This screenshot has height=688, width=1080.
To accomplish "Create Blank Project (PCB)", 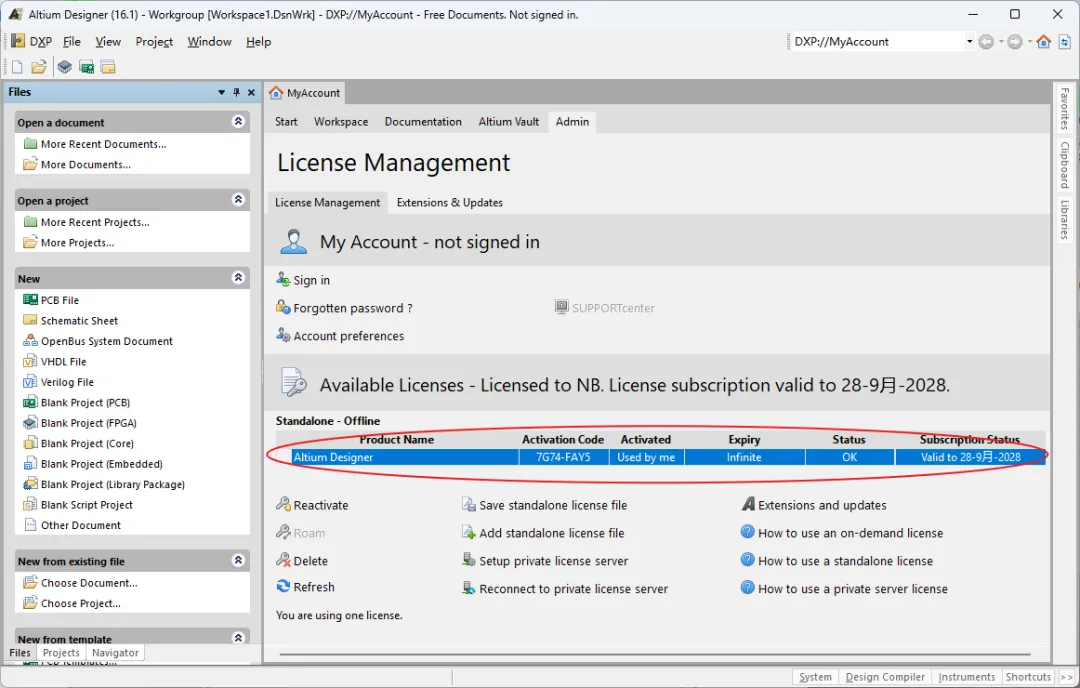I will pos(85,403).
